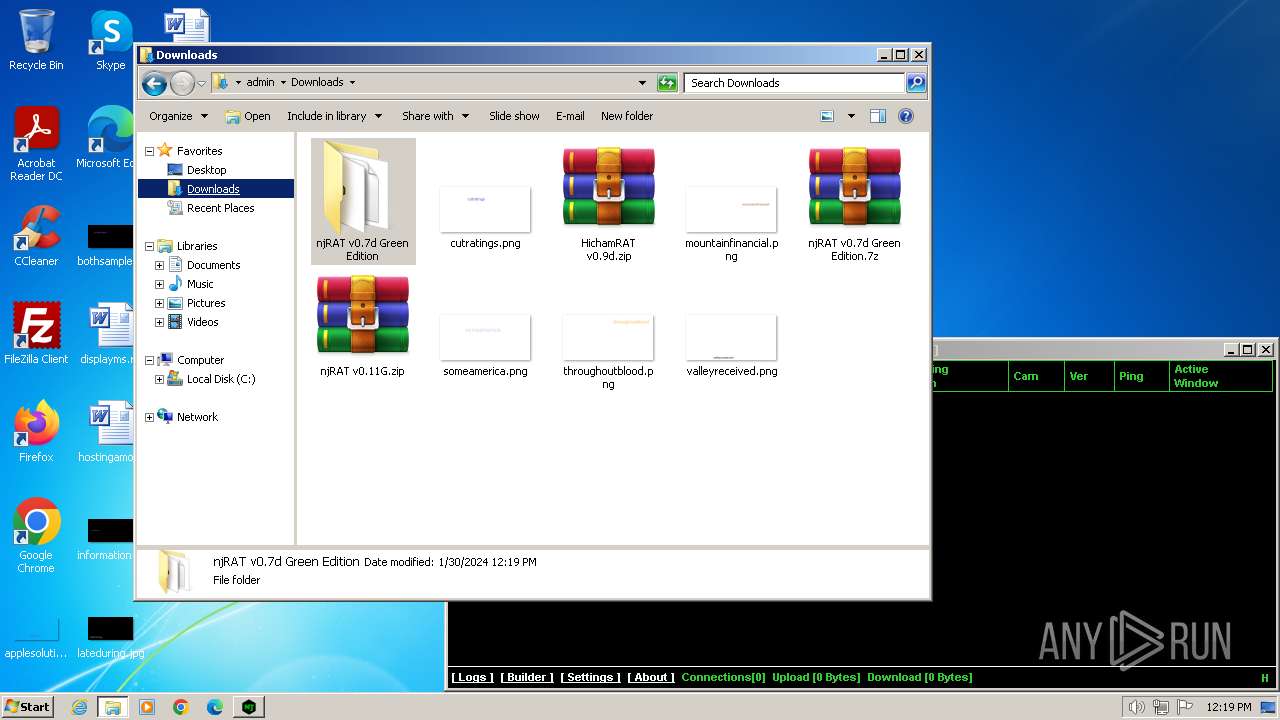Screen dimensions: 1280x720
Task: Open CCleaner desktop shortcut
Action: 36,237
